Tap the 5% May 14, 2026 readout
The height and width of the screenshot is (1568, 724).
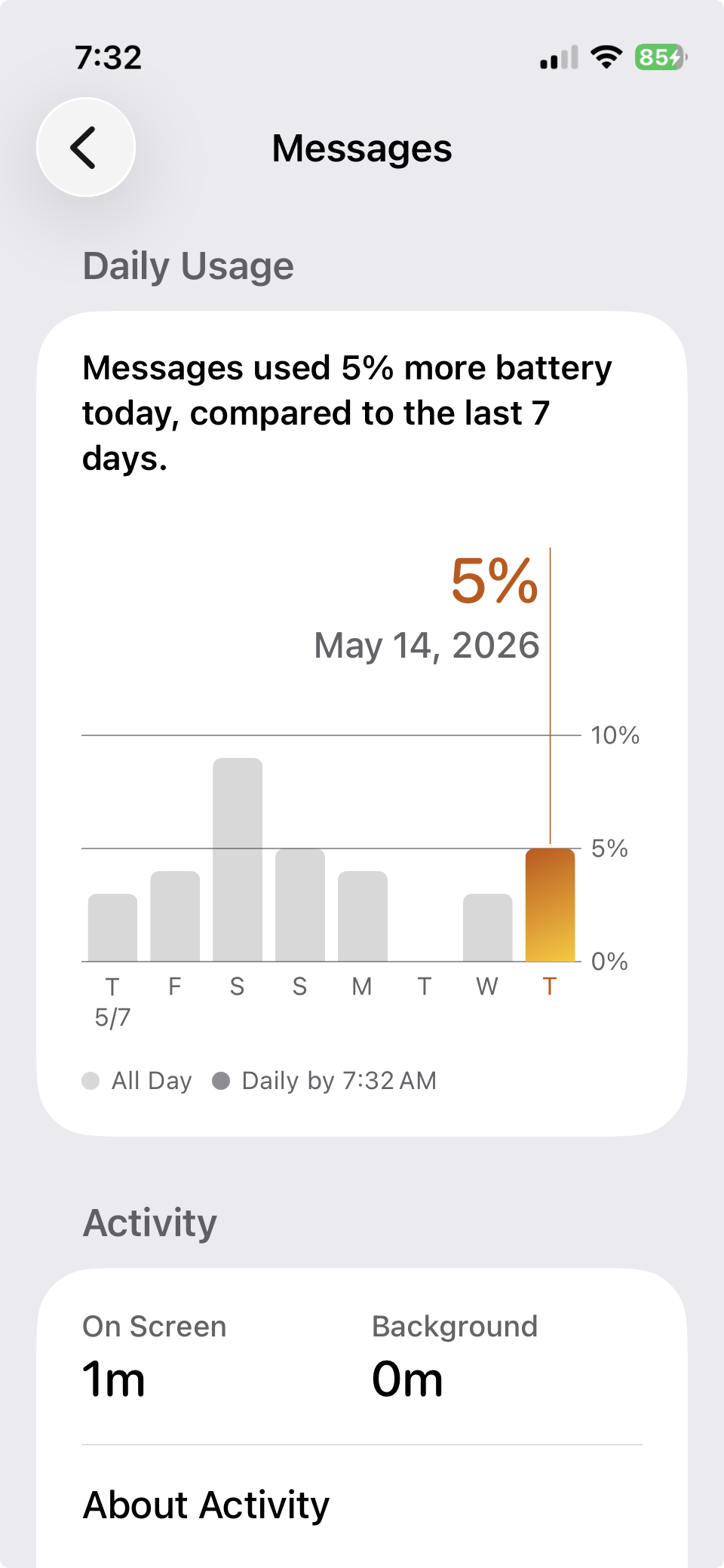(427, 609)
